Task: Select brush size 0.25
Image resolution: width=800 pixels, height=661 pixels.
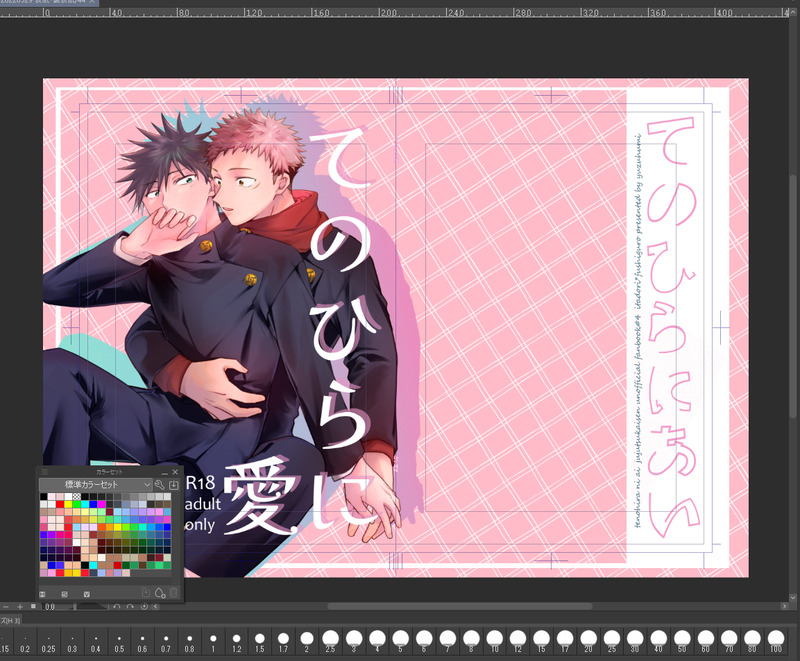Action: pos(48,642)
